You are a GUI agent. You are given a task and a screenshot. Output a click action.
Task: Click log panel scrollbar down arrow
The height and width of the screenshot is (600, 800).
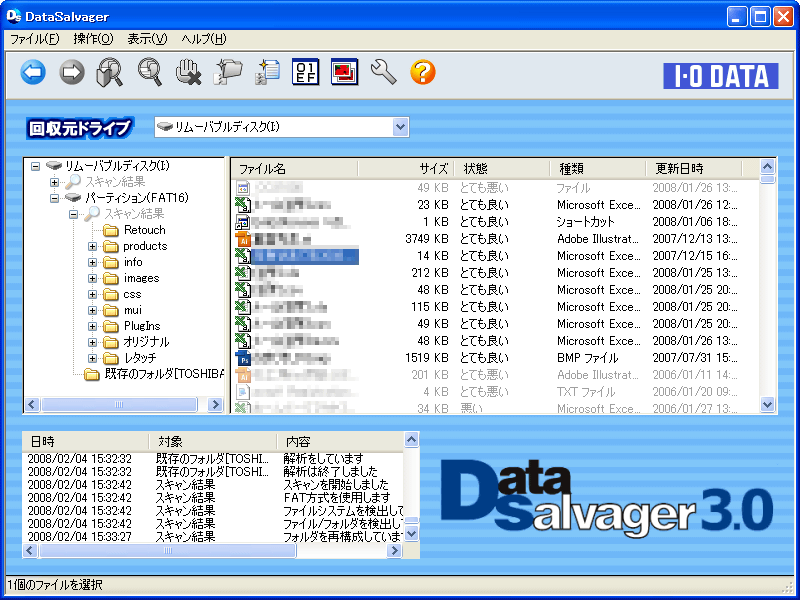[411, 534]
